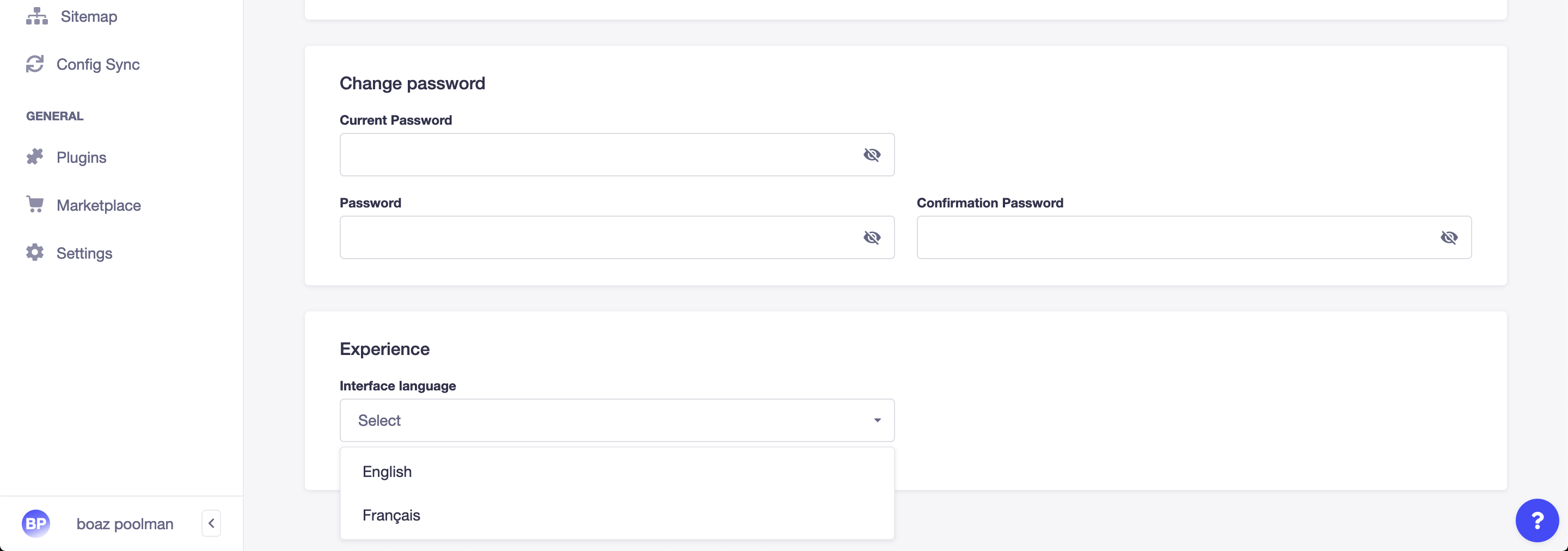
Task: Collapse the sidebar with the chevron button
Action: [x=211, y=524]
